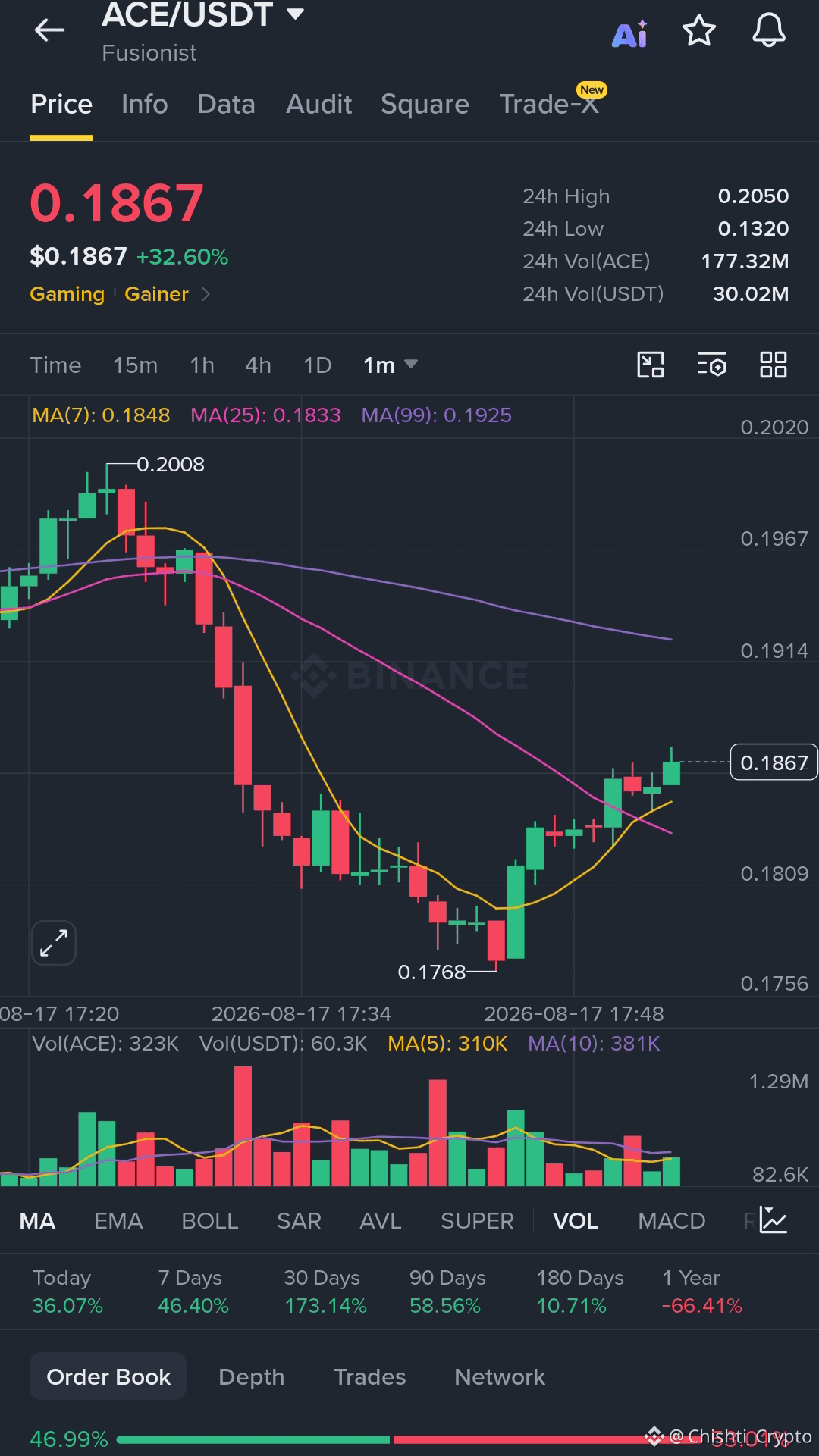This screenshot has width=819, height=1456.
Task: Tap the 180 Days 10.71% performance
Action: pyautogui.click(x=580, y=1292)
